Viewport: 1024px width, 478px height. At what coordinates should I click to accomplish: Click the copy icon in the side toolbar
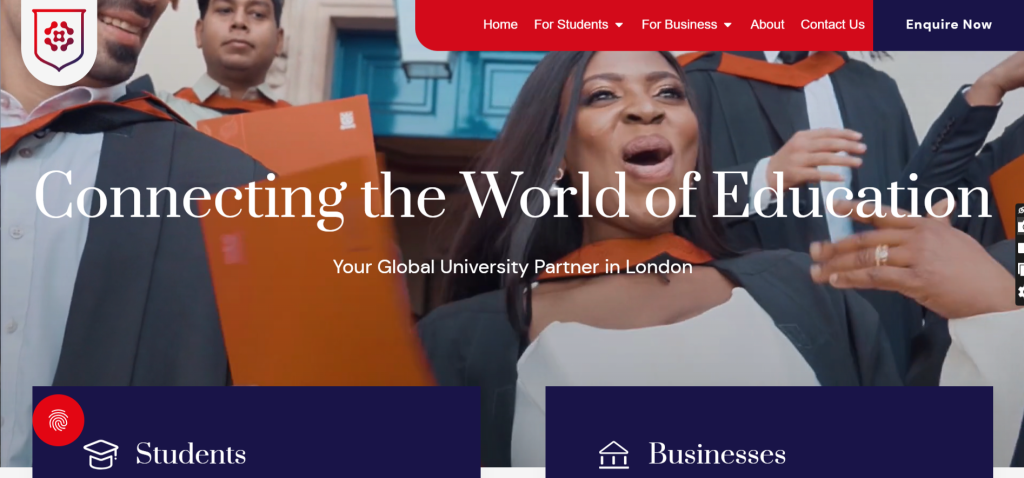[x=1021, y=269]
